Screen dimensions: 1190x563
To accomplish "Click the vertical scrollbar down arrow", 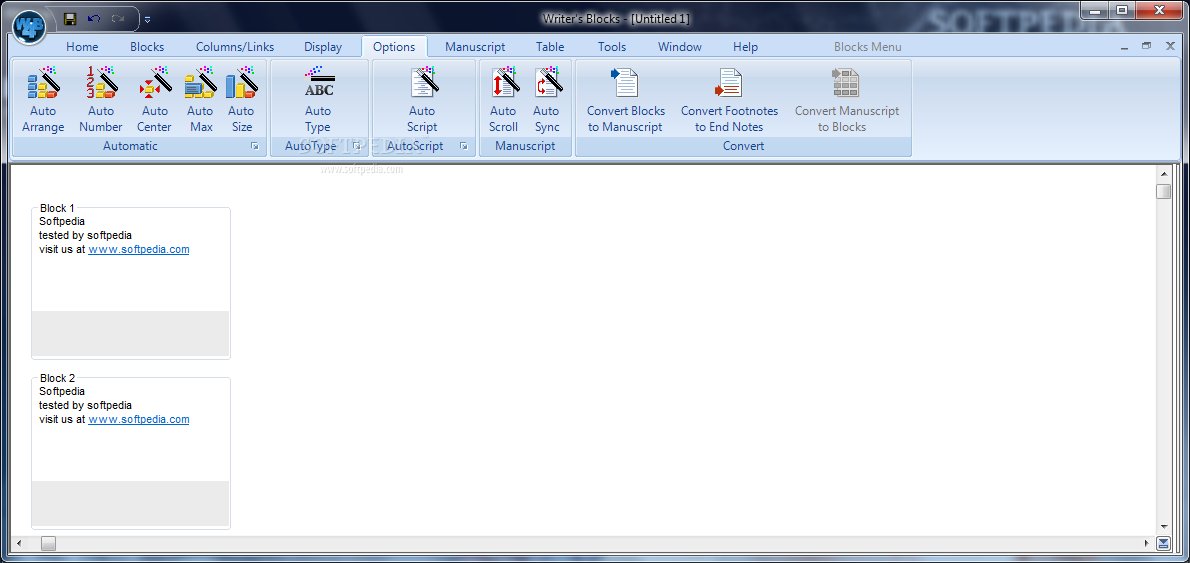I will click(1163, 527).
